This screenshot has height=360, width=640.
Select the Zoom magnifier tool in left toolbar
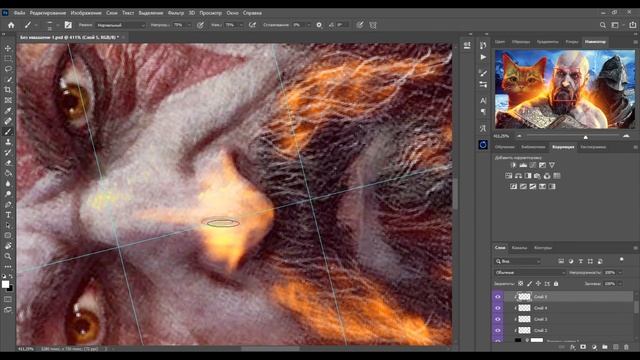coord(8,256)
